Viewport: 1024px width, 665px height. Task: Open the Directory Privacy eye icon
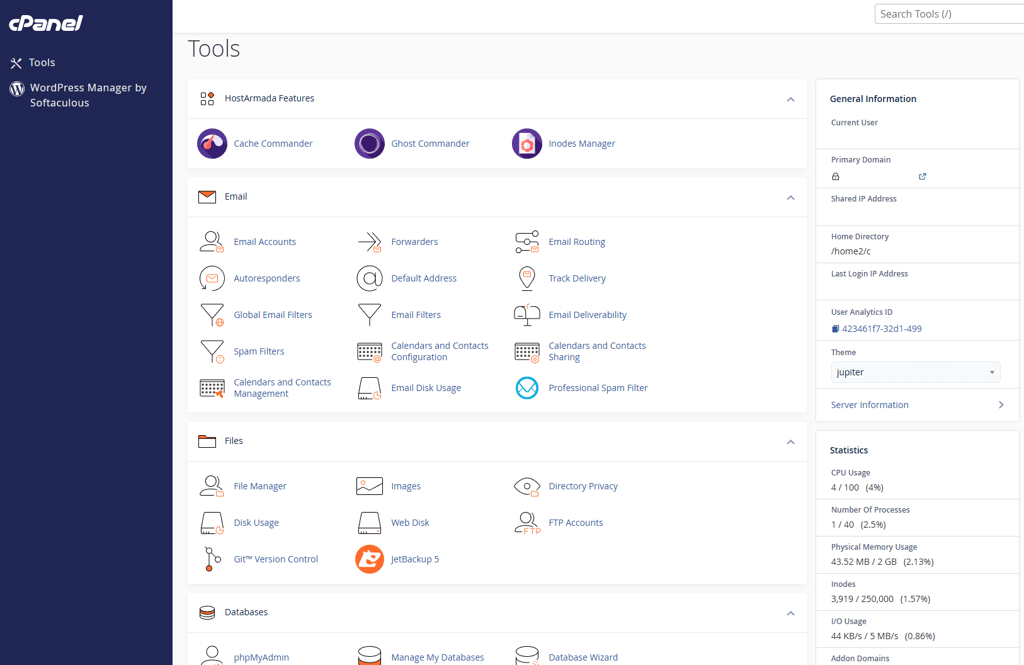(527, 486)
